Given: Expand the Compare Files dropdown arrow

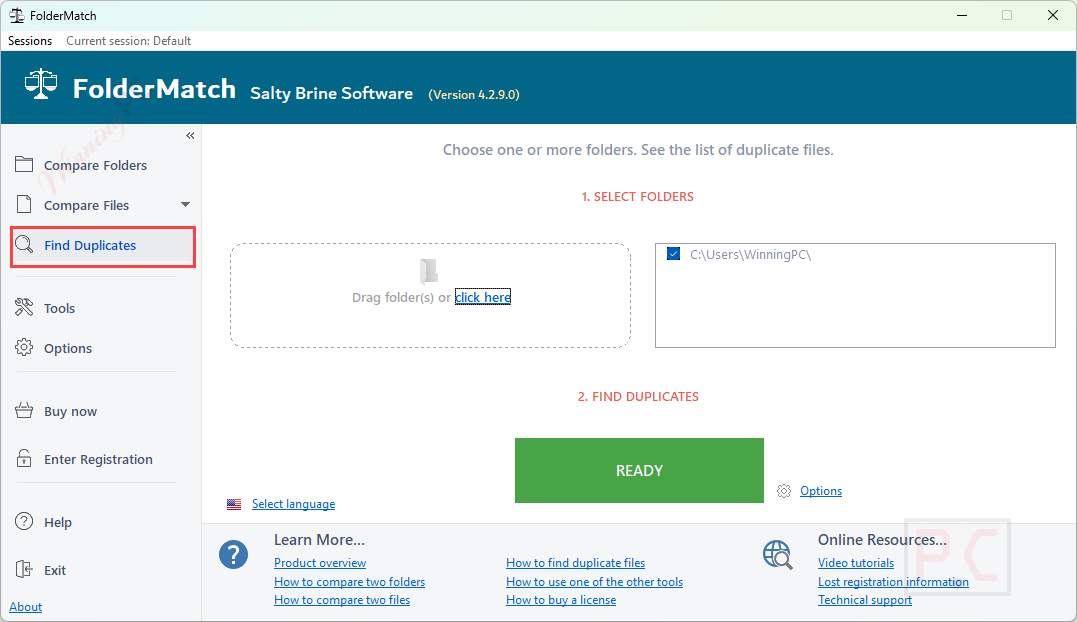Looking at the screenshot, I should pyautogui.click(x=185, y=205).
